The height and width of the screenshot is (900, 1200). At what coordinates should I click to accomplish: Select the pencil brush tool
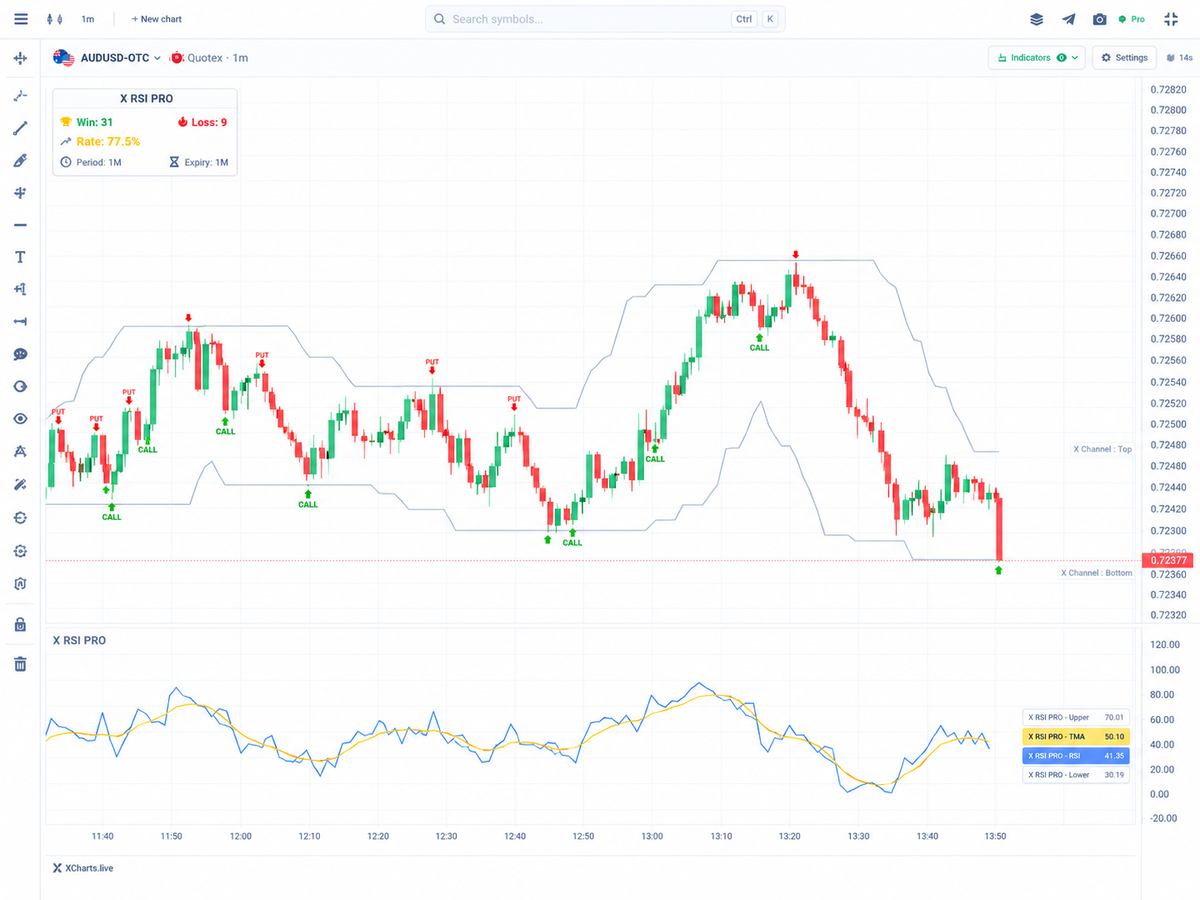(x=20, y=160)
